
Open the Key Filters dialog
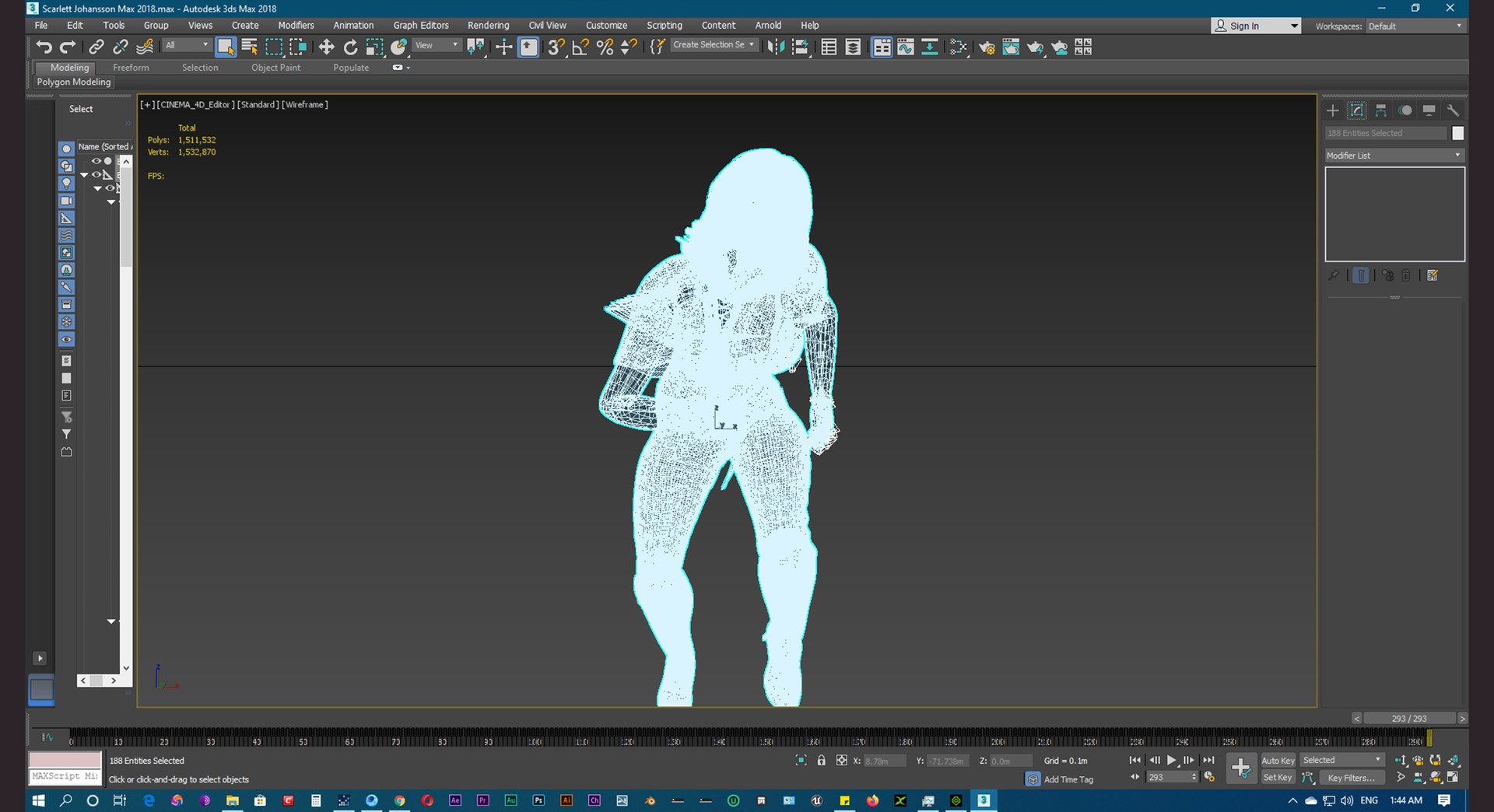pyautogui.click(x=1352, y=777)
